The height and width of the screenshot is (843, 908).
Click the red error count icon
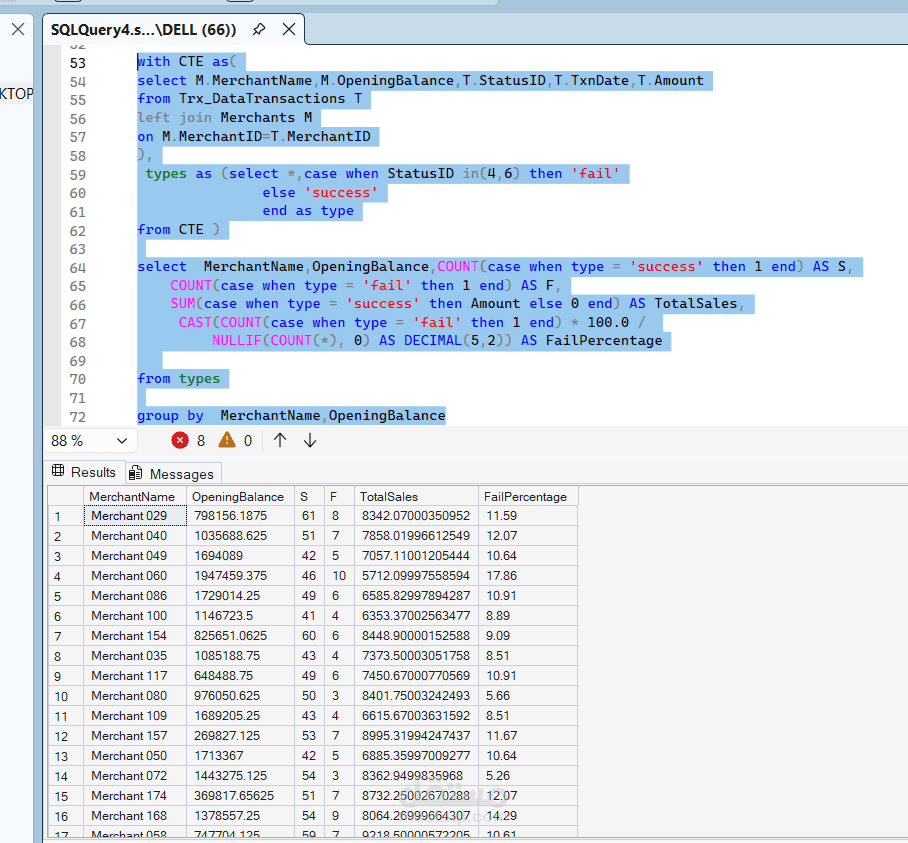pos(180,441)
